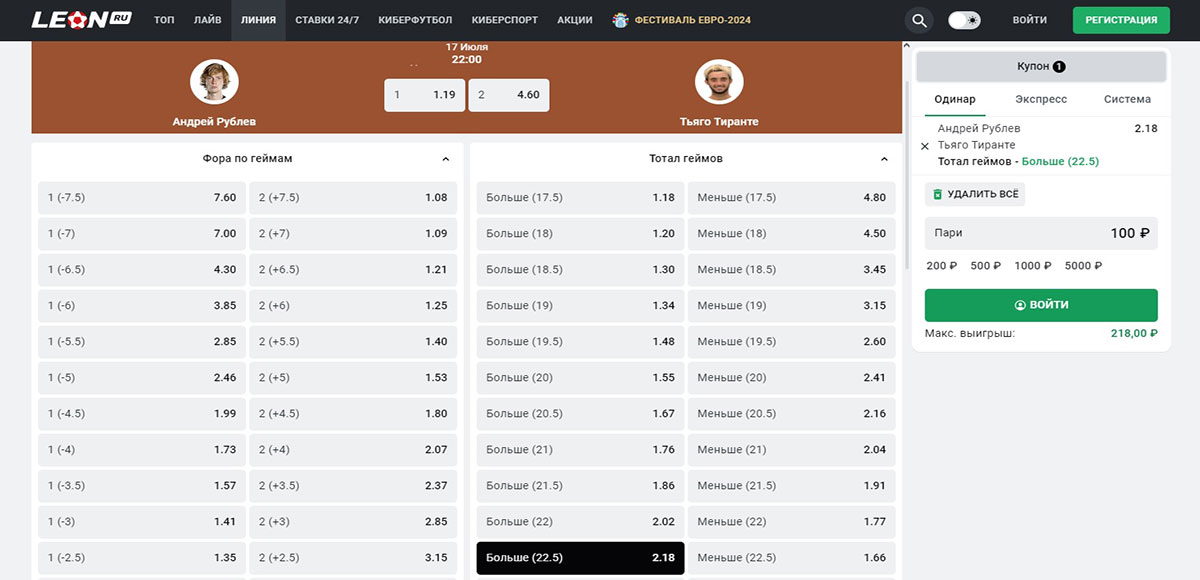Deselect highlighted Больше (22.5) at 2.18
Viewport: 1200px width, 580px height.
581,558
